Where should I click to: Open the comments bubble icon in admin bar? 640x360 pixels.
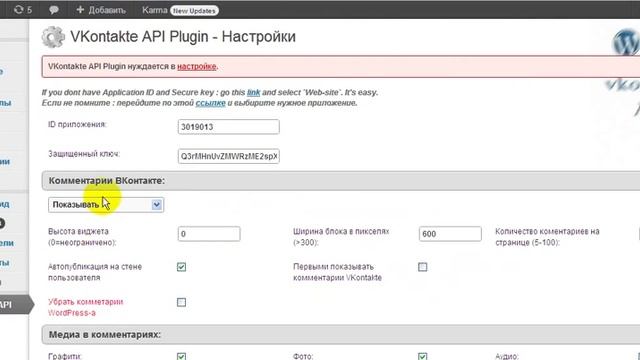(x=53, y=10)
